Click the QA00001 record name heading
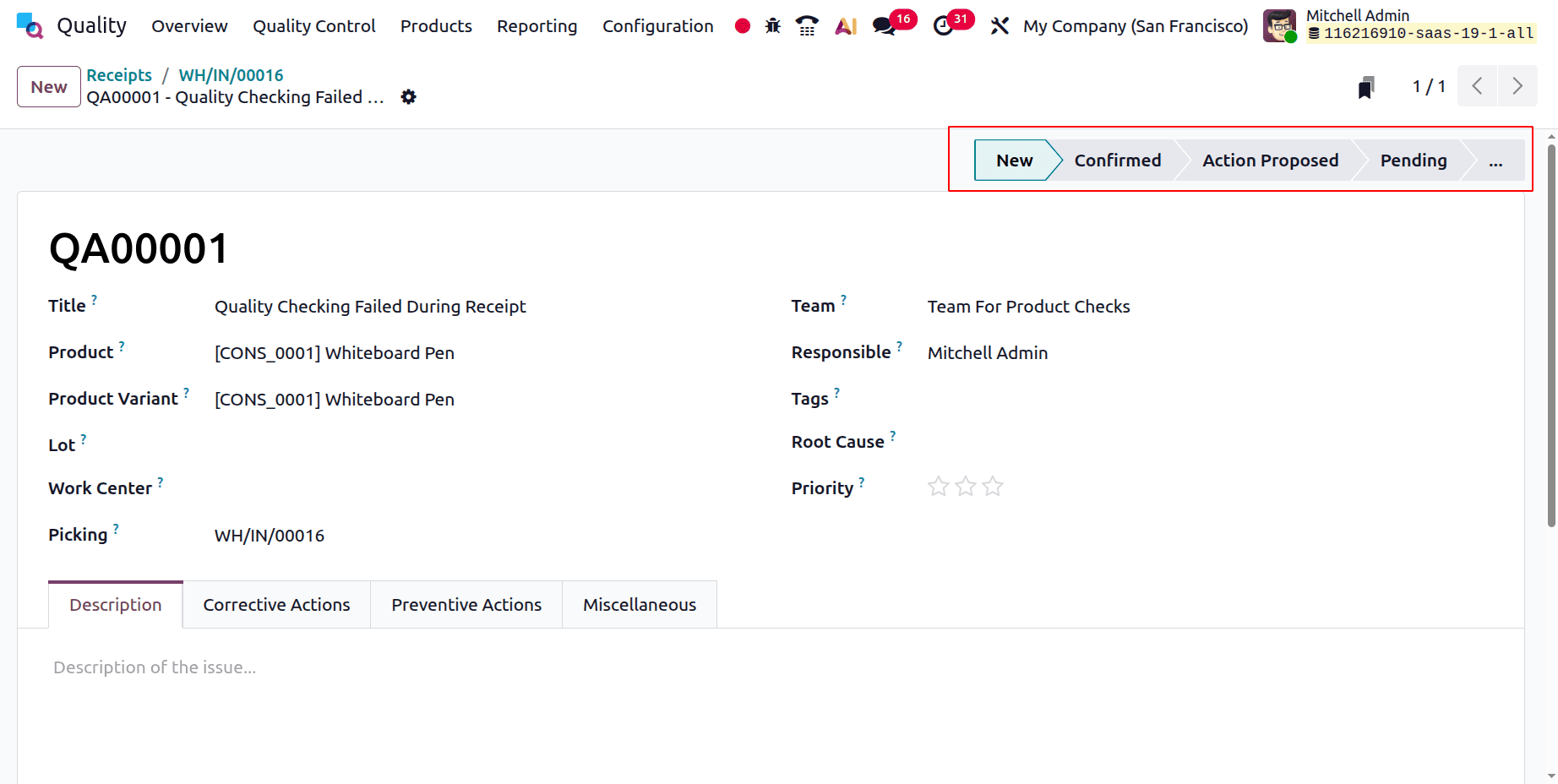1558x784 pixels. [139, 249]
